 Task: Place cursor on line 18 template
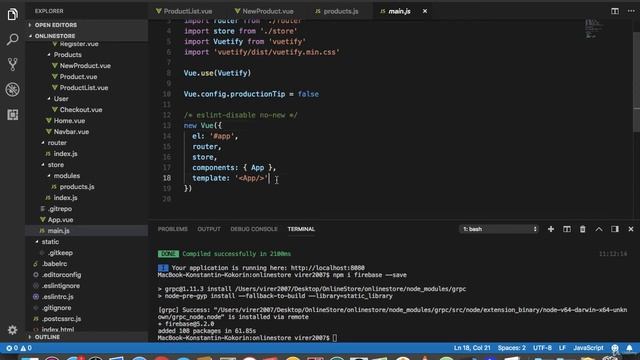click(x=231, y=178)
